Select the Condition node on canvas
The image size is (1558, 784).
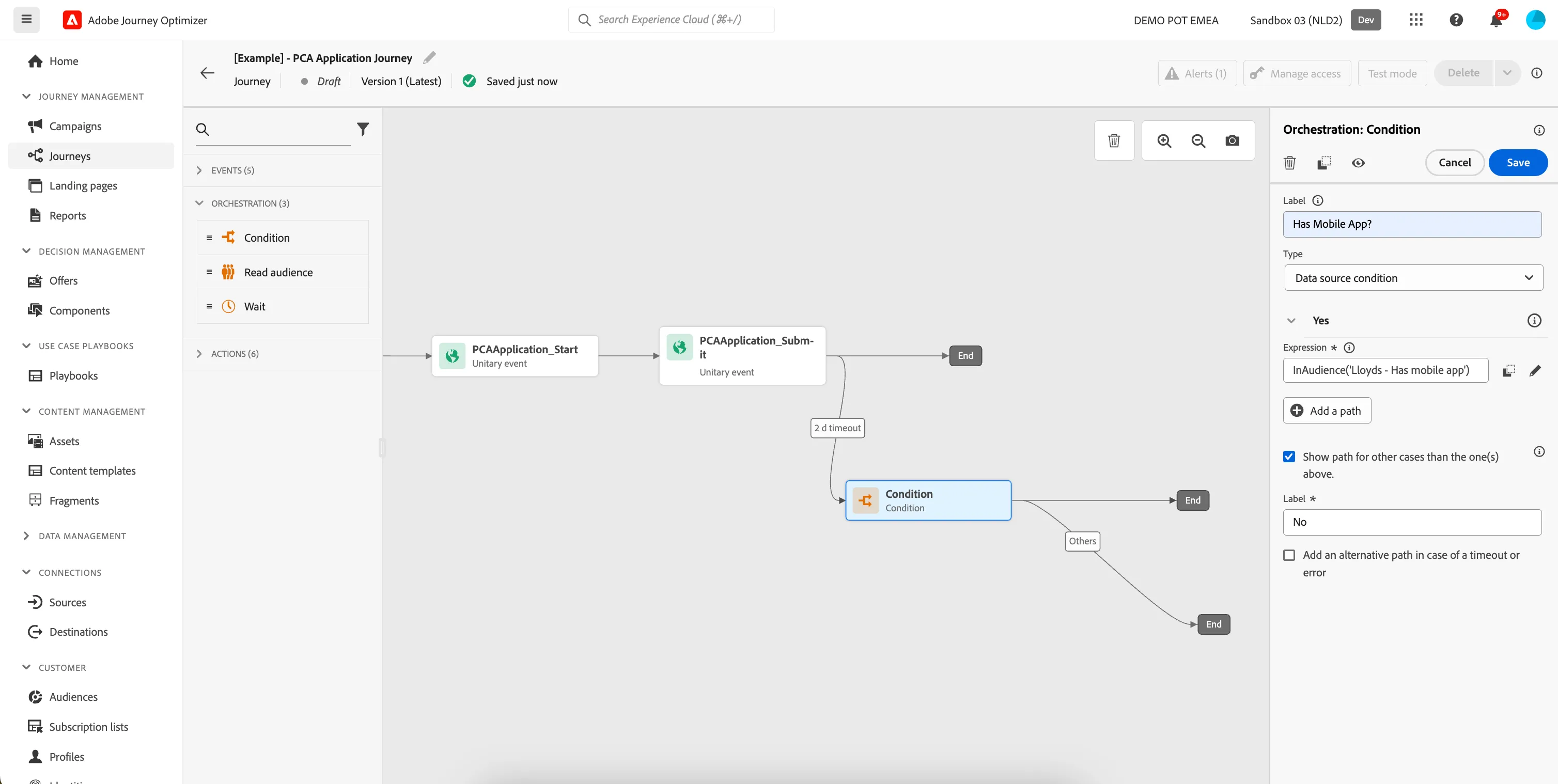tap(928, 500)
